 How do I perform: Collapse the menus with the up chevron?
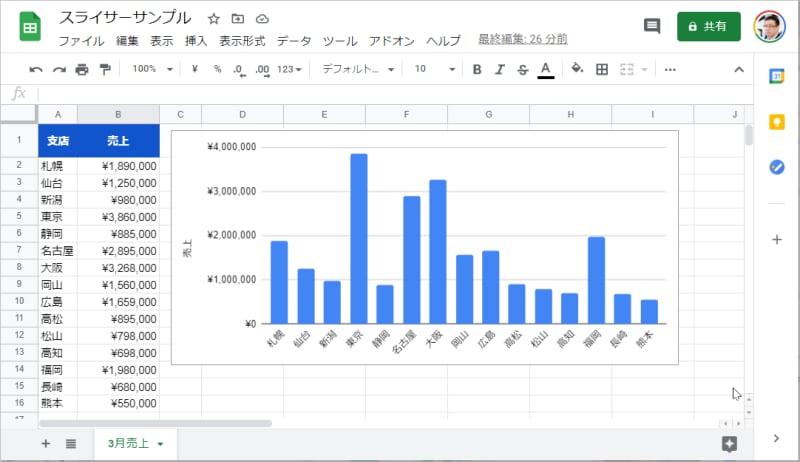[x=739, y=69]
